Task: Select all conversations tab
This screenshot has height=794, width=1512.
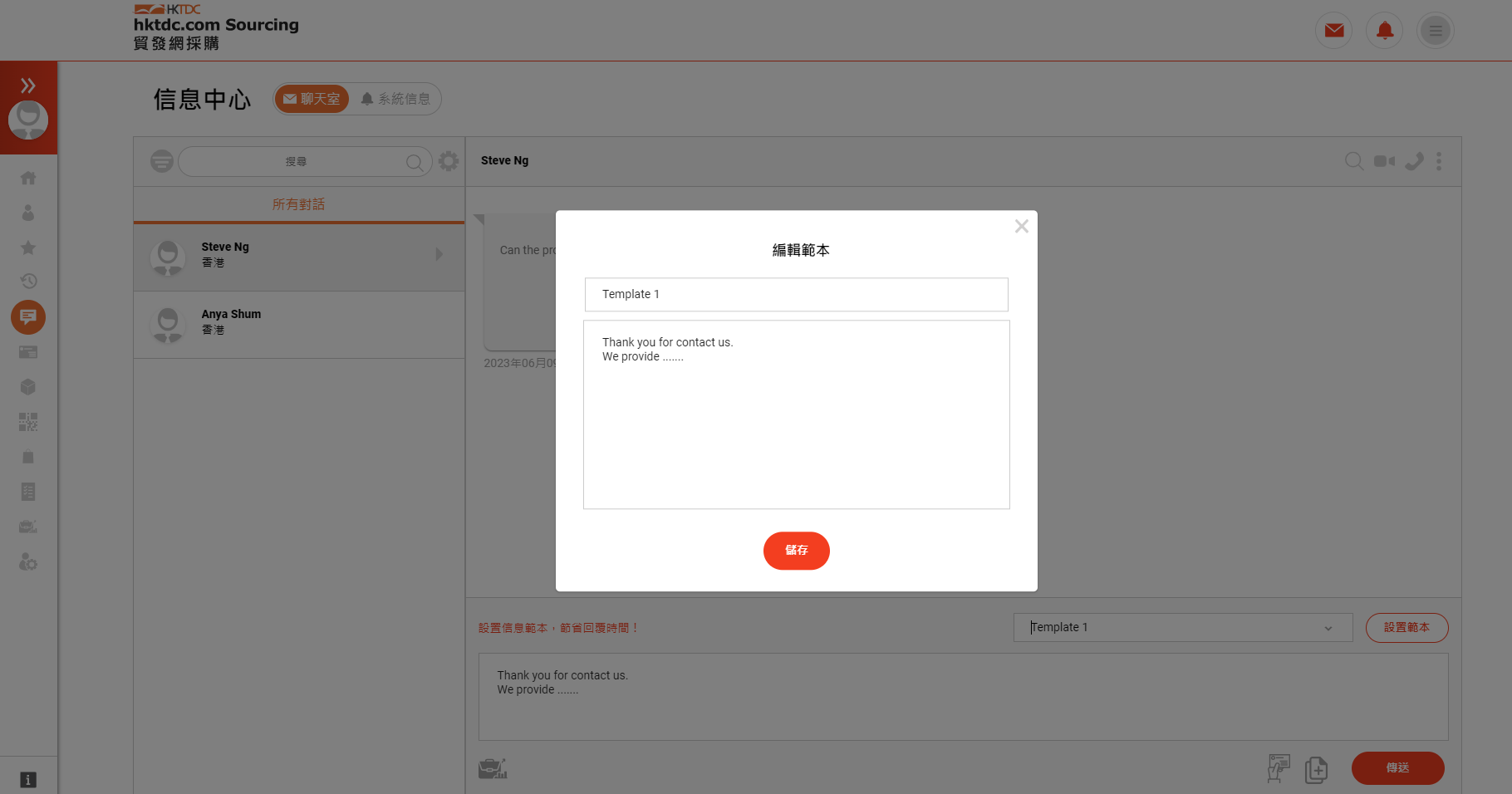Action: tap(299, 204)
